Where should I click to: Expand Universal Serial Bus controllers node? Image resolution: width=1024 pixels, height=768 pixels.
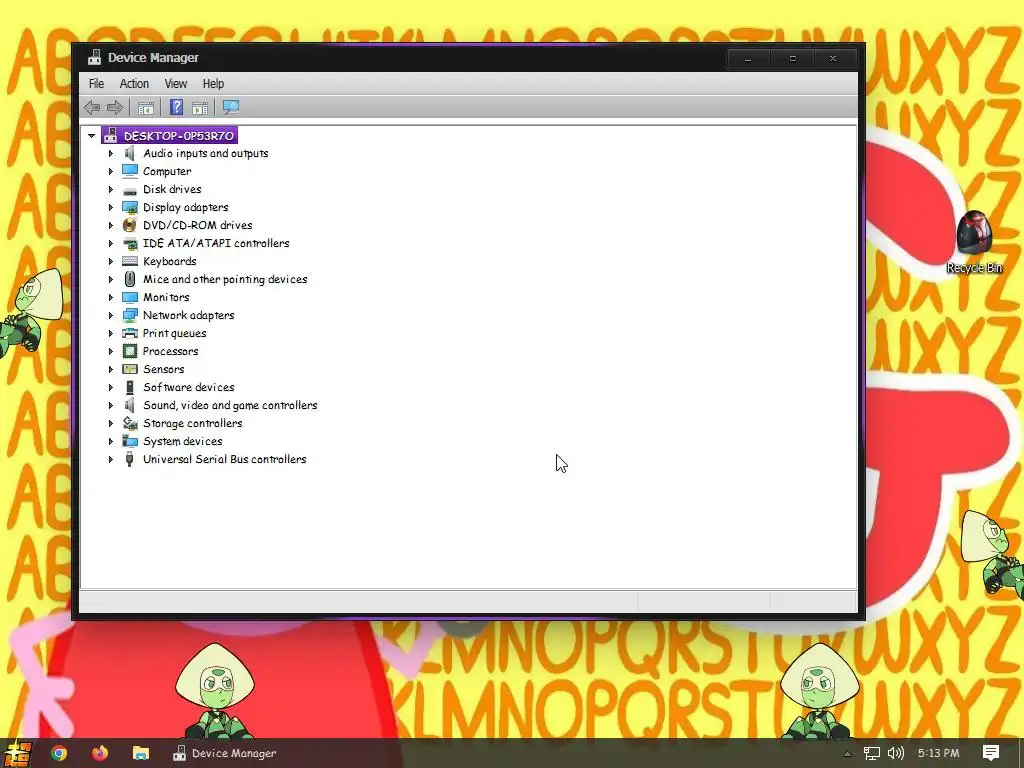[x=110, y=459]
